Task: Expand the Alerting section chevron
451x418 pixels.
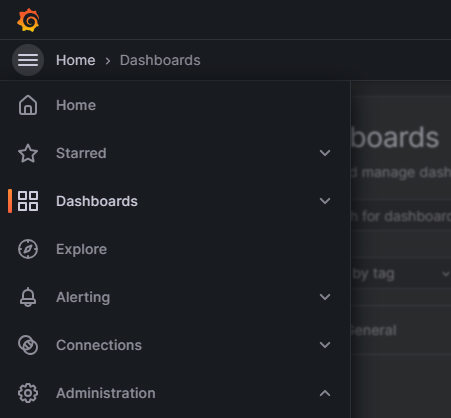Action: coord(325,297)
